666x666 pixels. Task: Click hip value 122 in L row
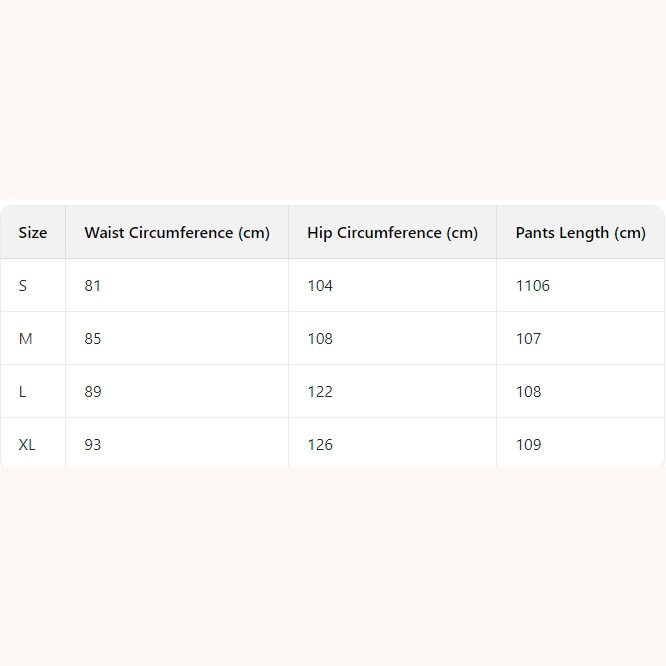[x=320, y=392]
